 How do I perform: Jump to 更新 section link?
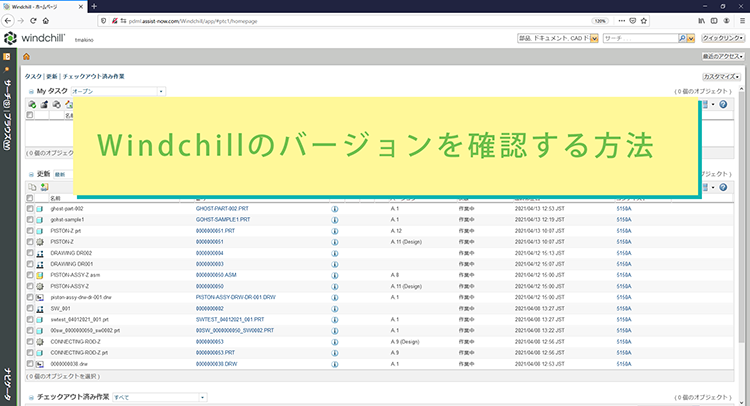point(52,77)
